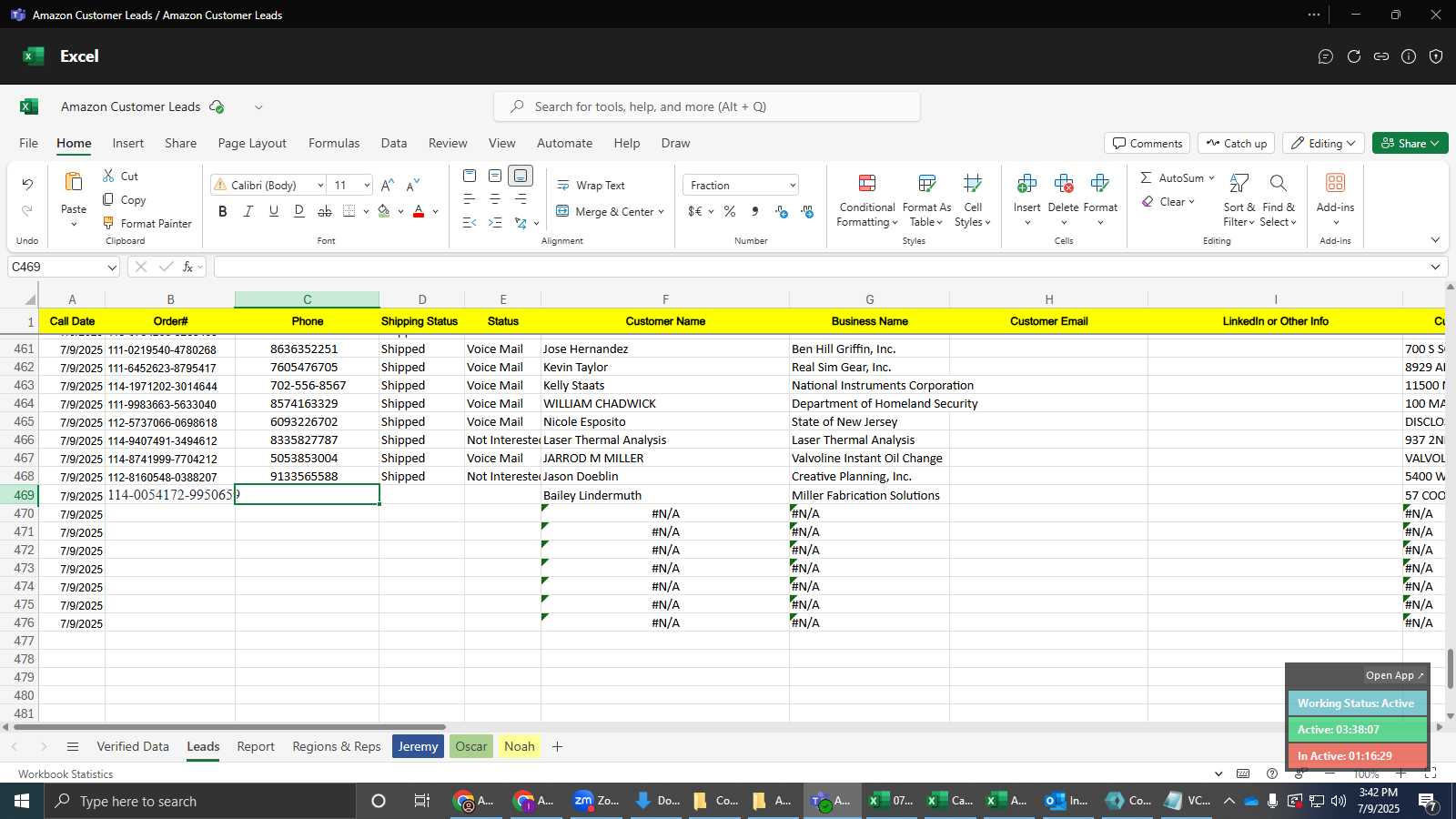Open the font size 11 dropdown
Image resolution: width=1456 pixels, height=819 pixels.
tap(367, 185)
